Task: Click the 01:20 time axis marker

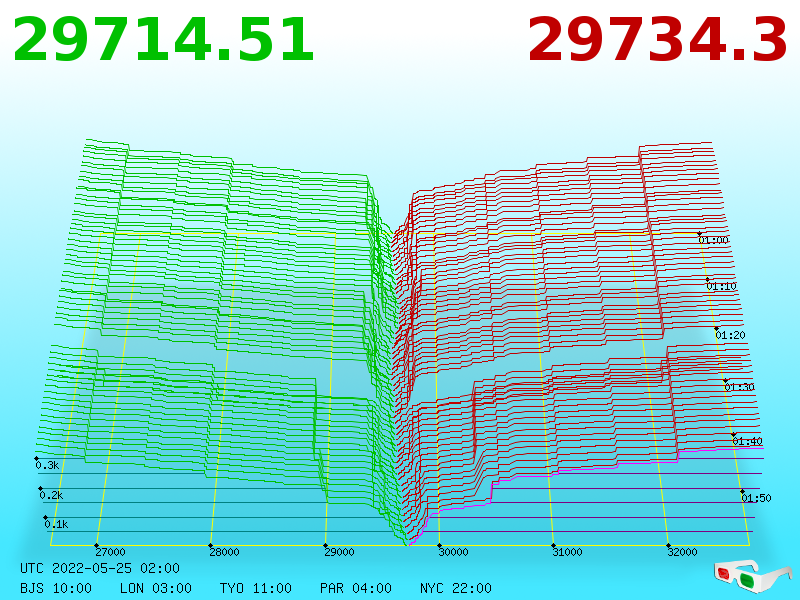Action: 730,335
